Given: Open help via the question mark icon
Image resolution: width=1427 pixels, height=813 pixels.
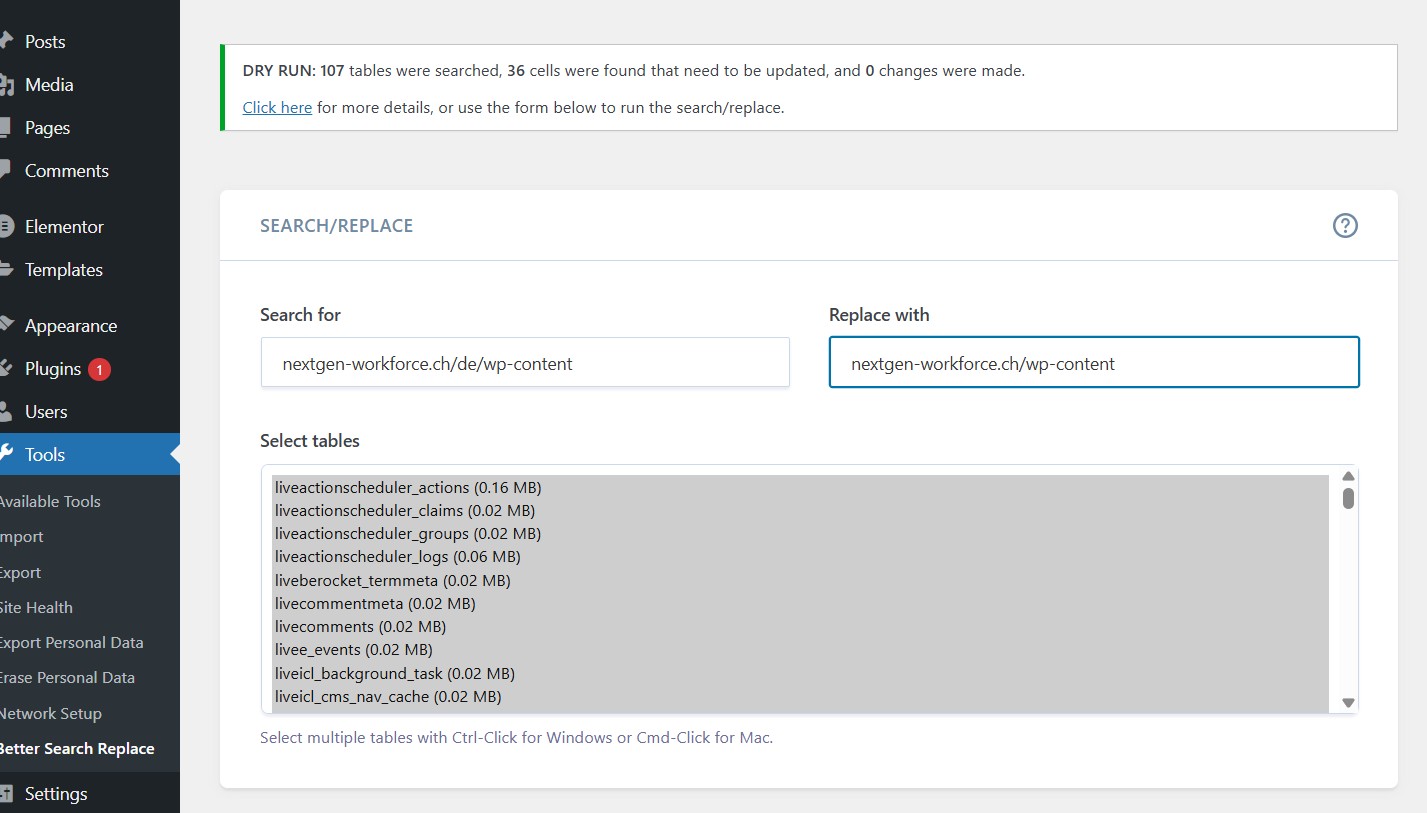Looking at the screenshot, I should tap(1345, 226).
